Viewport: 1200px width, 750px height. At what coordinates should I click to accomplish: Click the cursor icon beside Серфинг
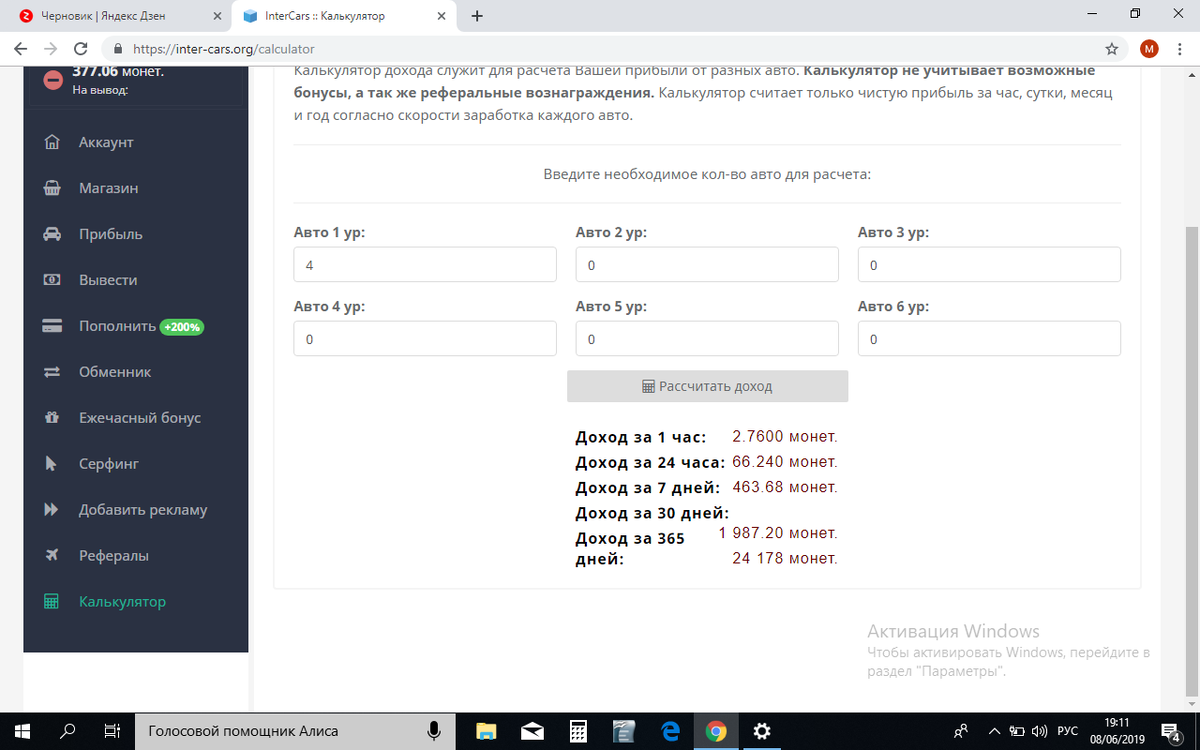click(x=52, y=464)
